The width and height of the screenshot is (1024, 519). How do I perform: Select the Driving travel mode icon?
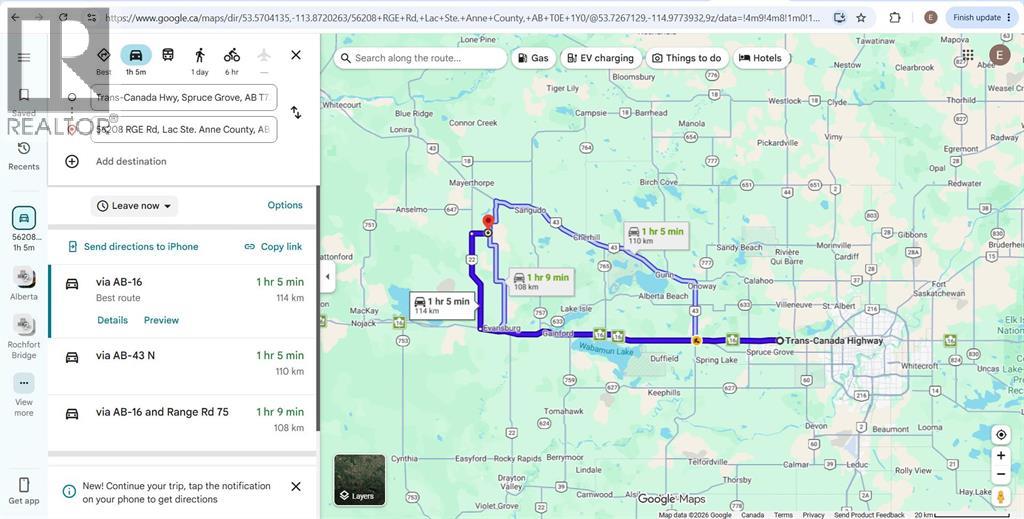point(136,55)
